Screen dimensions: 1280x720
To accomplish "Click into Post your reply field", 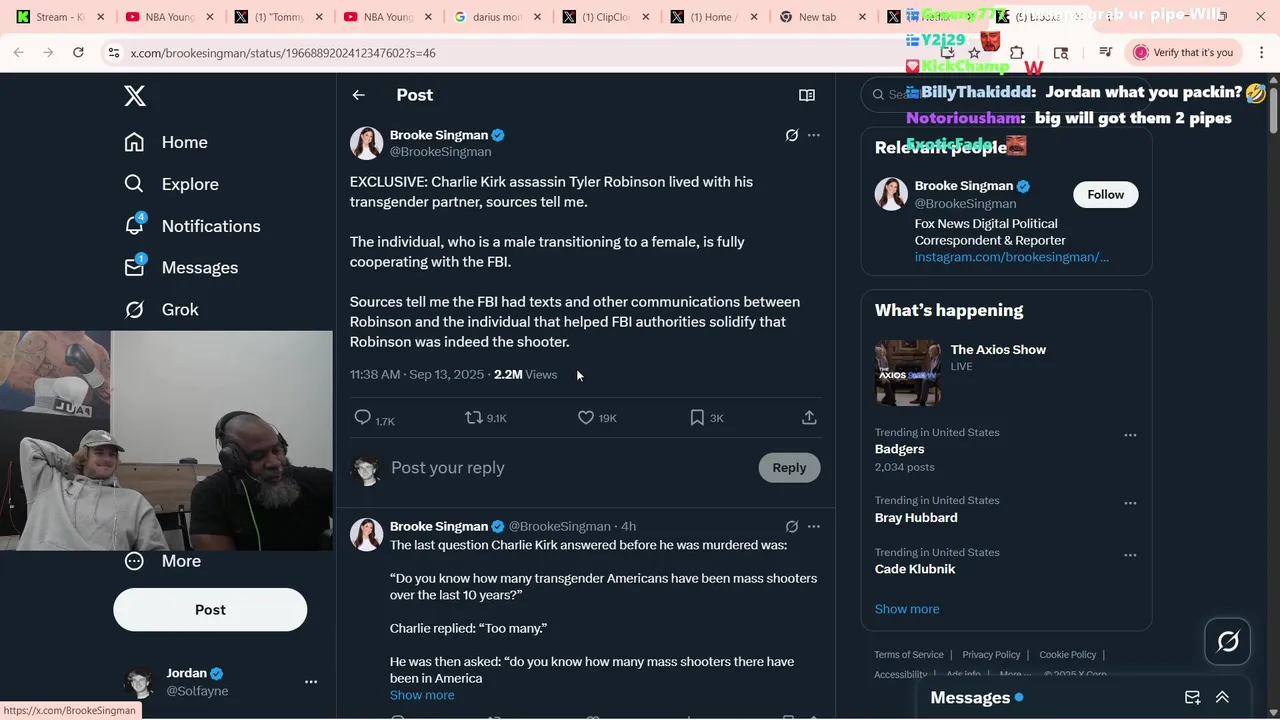I will coord(570,468).
